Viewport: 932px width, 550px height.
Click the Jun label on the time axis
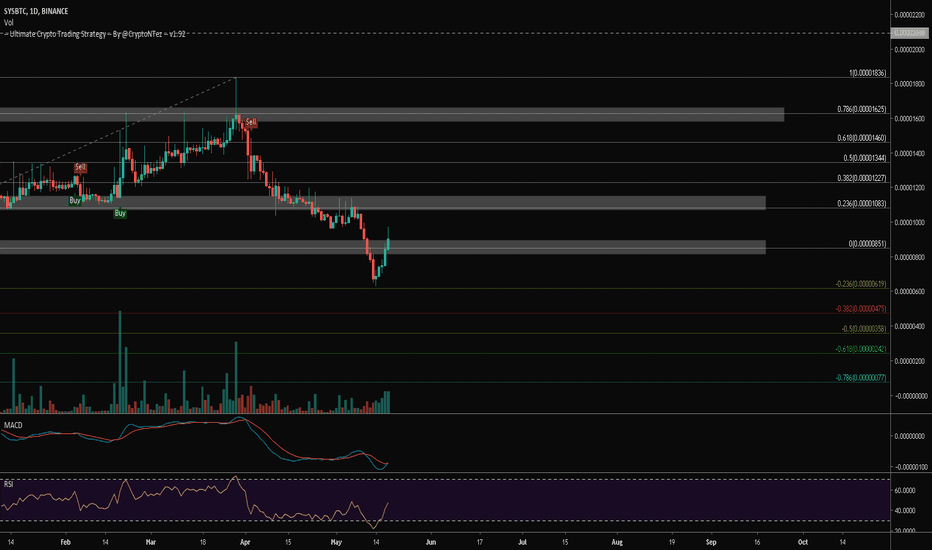click(431, 542)
